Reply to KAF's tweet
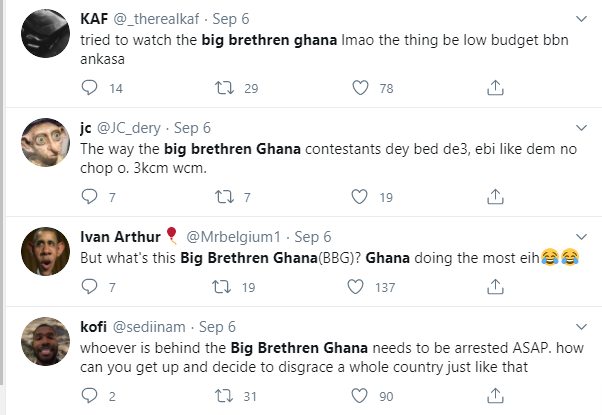Screen dimensions: 602x415 (x=90, y=88)
